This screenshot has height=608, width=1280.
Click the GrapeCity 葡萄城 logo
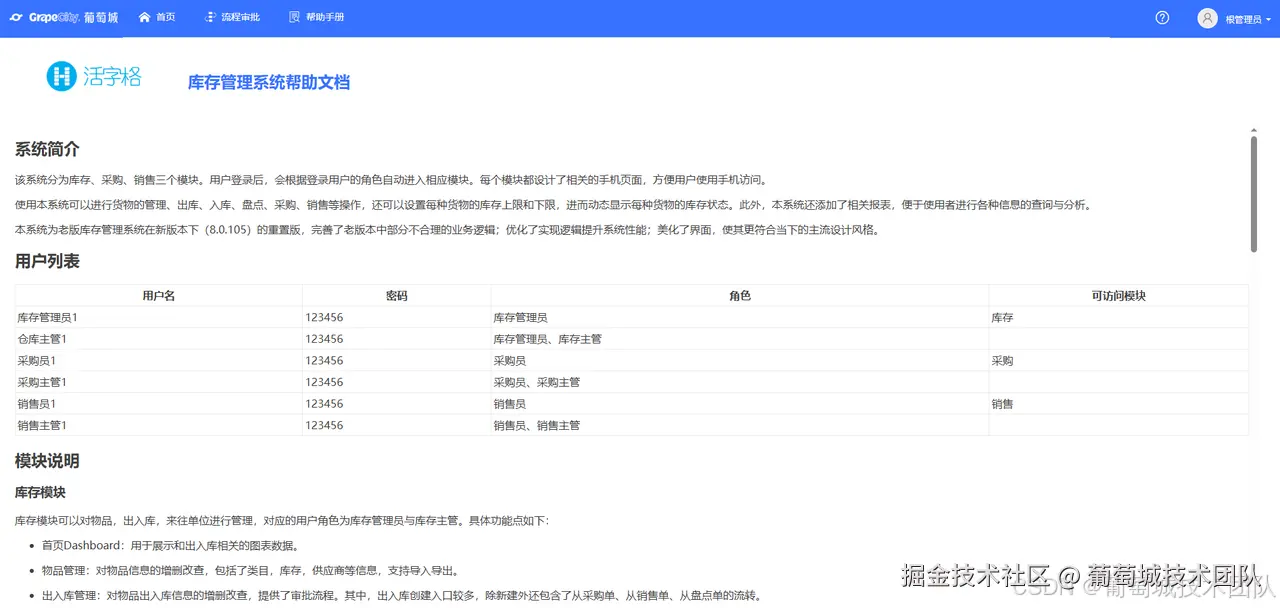click(64, 16)
